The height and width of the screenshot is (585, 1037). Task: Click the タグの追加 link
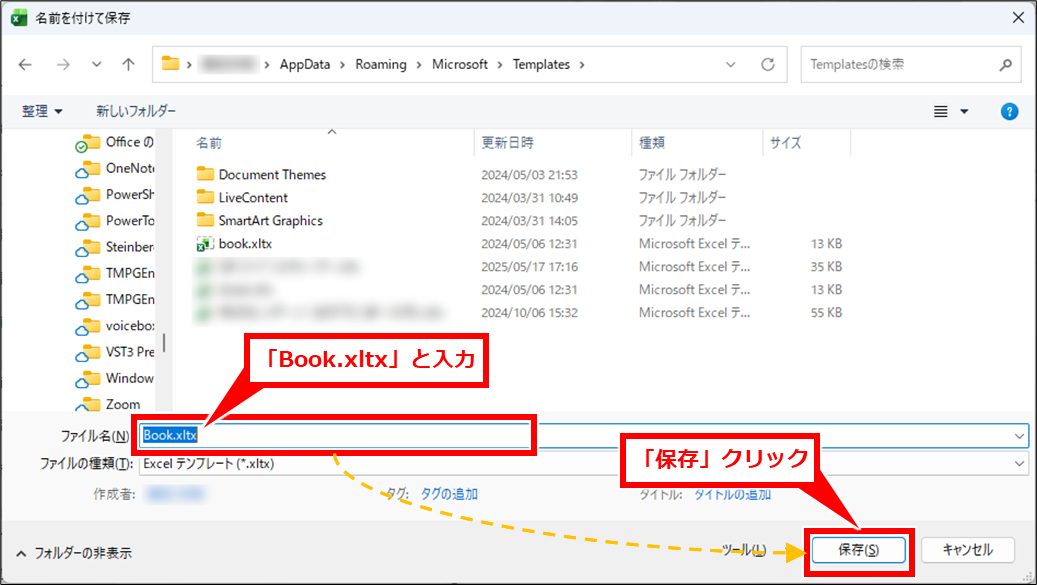[448, 494]
